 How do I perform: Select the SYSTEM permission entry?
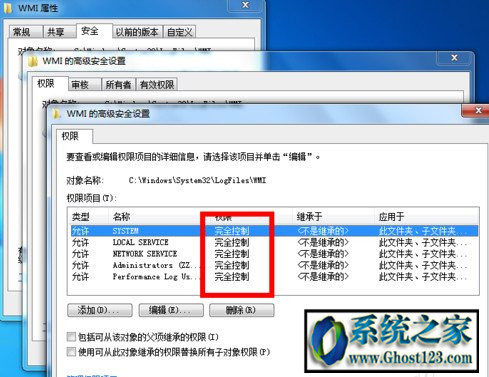click(x=274, y=231)
